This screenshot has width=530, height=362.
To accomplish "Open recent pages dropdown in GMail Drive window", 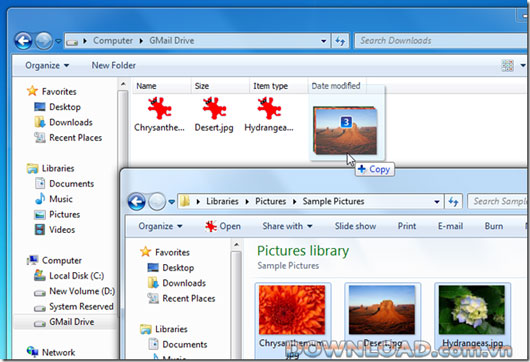I will pyautogui.click(x=58, y=41).
